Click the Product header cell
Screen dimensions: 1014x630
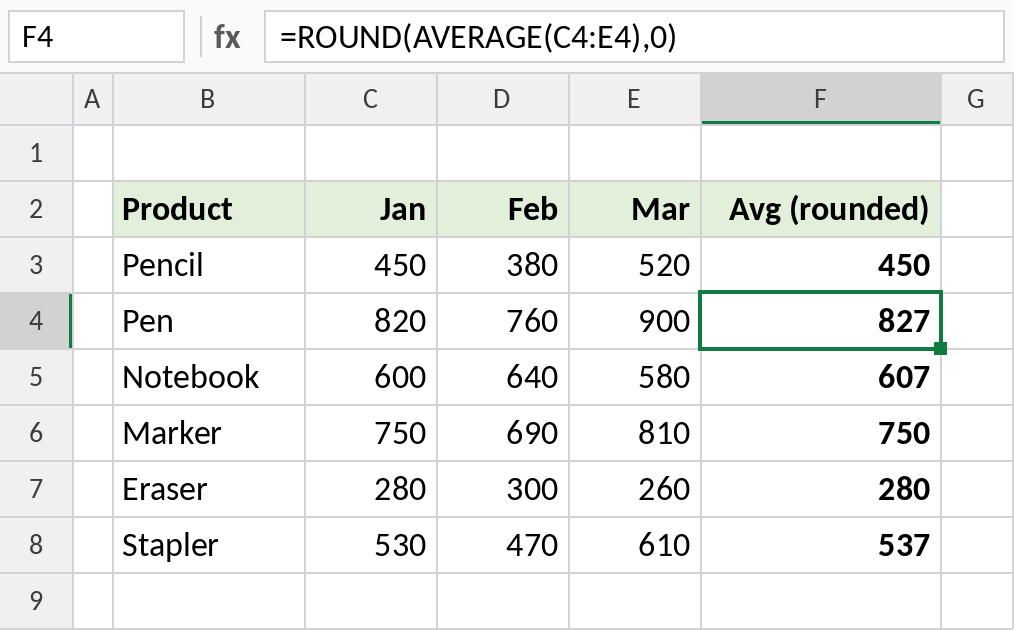click(x=209, y=209)
